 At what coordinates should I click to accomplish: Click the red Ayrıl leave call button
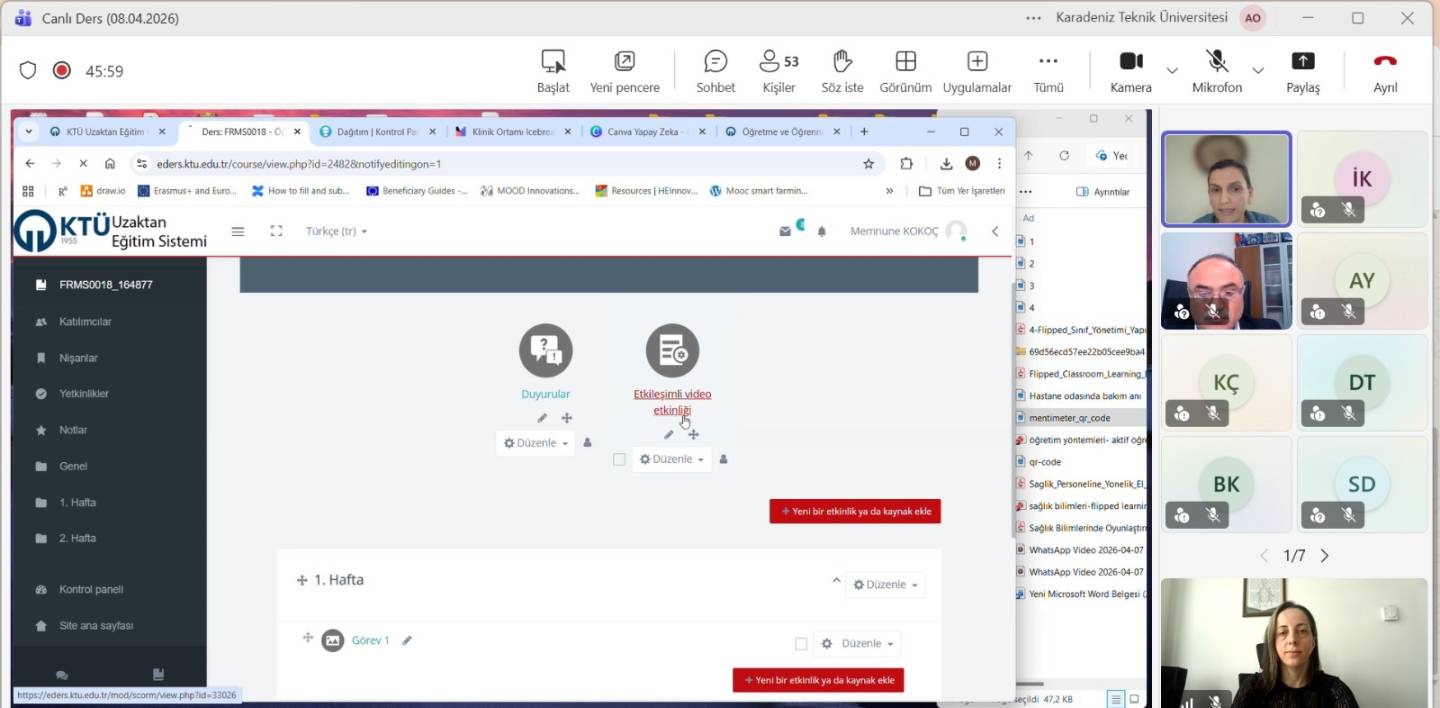pyautogui.click(x=1384, y=71)
